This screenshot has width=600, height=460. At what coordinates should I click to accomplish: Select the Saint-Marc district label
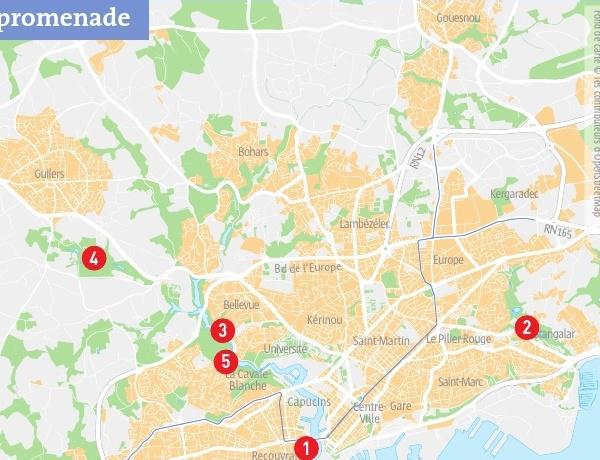click(x=460, y=382)
